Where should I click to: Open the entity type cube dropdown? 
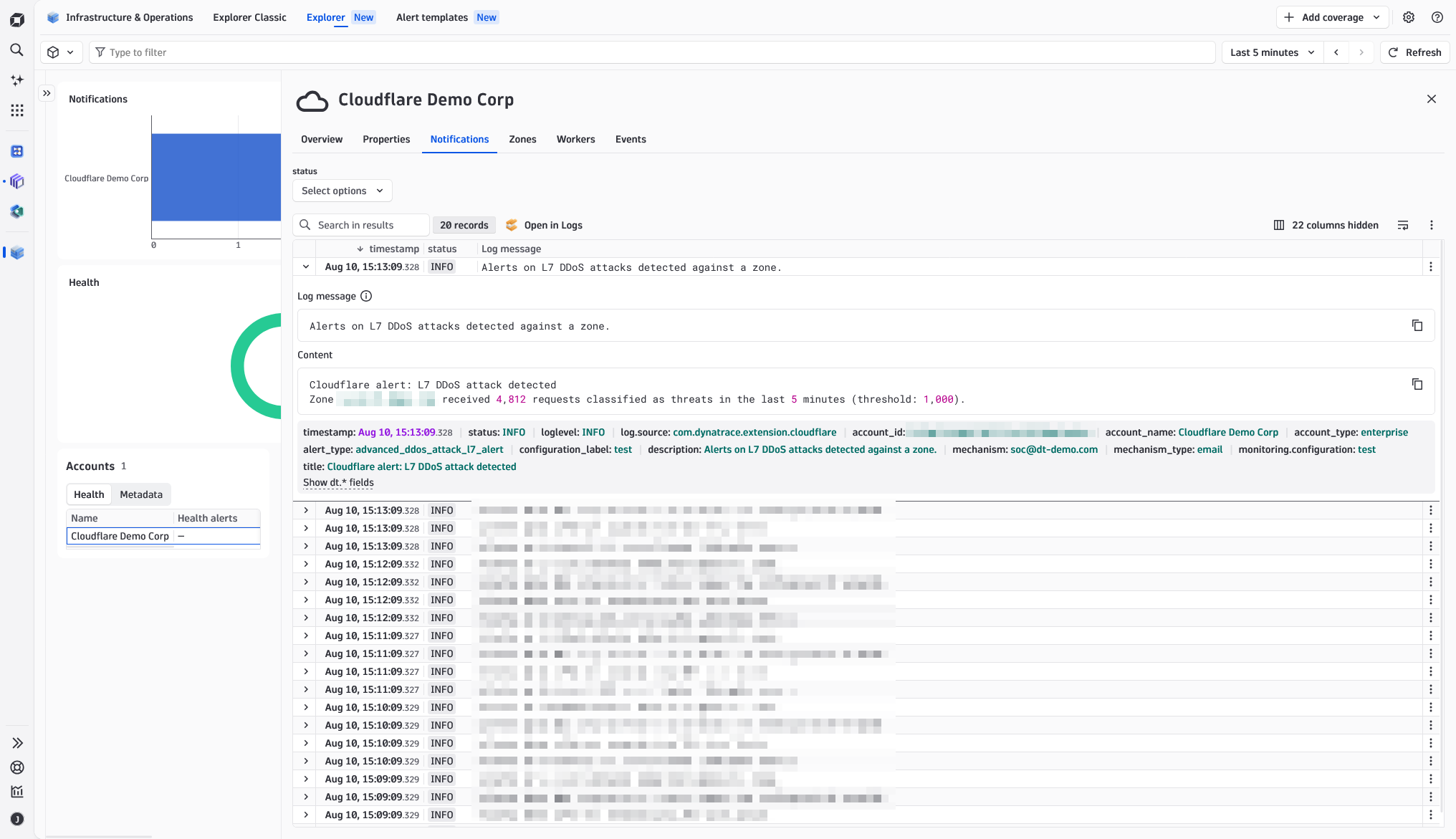[60, 52]
